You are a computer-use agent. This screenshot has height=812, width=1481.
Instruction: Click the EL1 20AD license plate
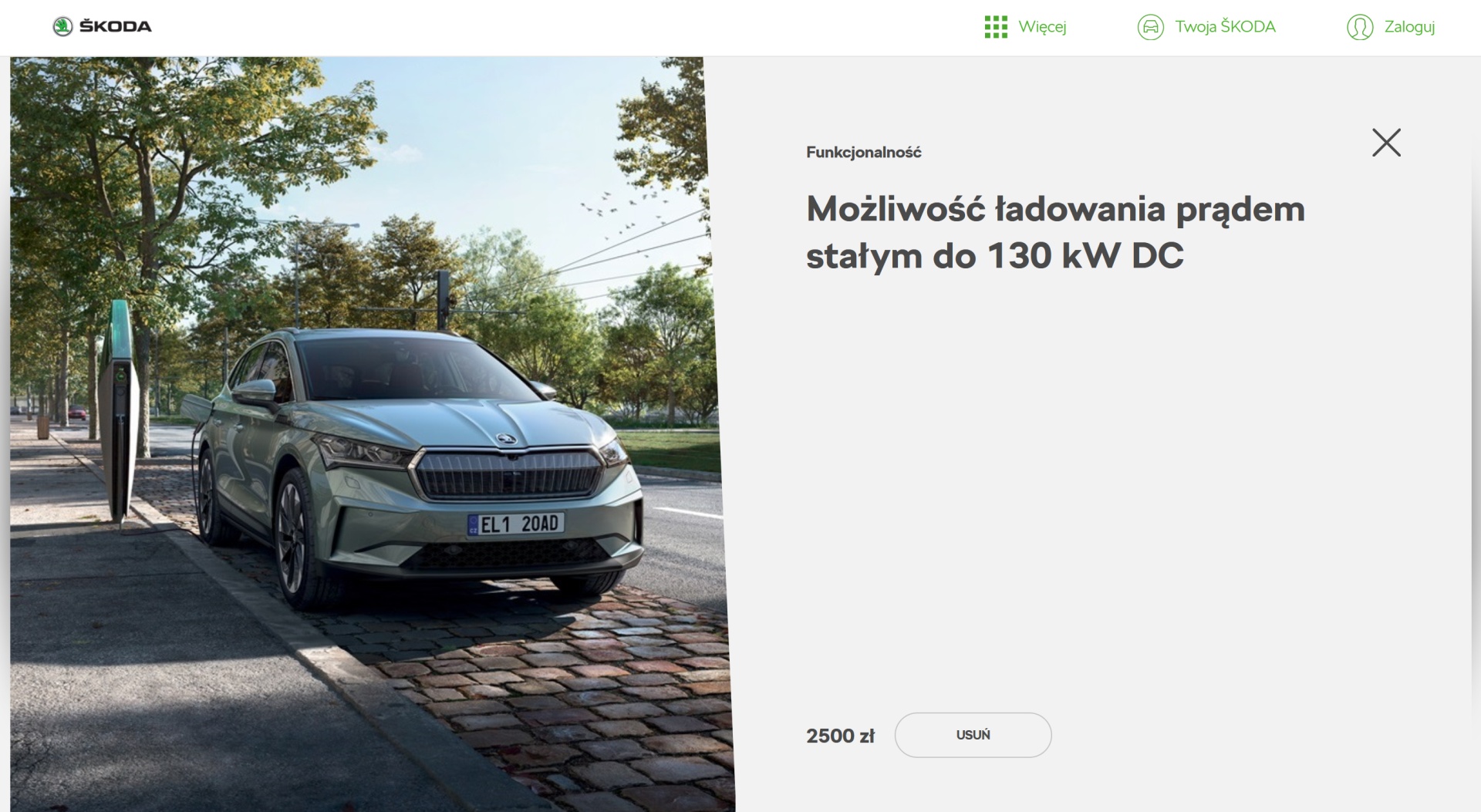coord(516,524)
